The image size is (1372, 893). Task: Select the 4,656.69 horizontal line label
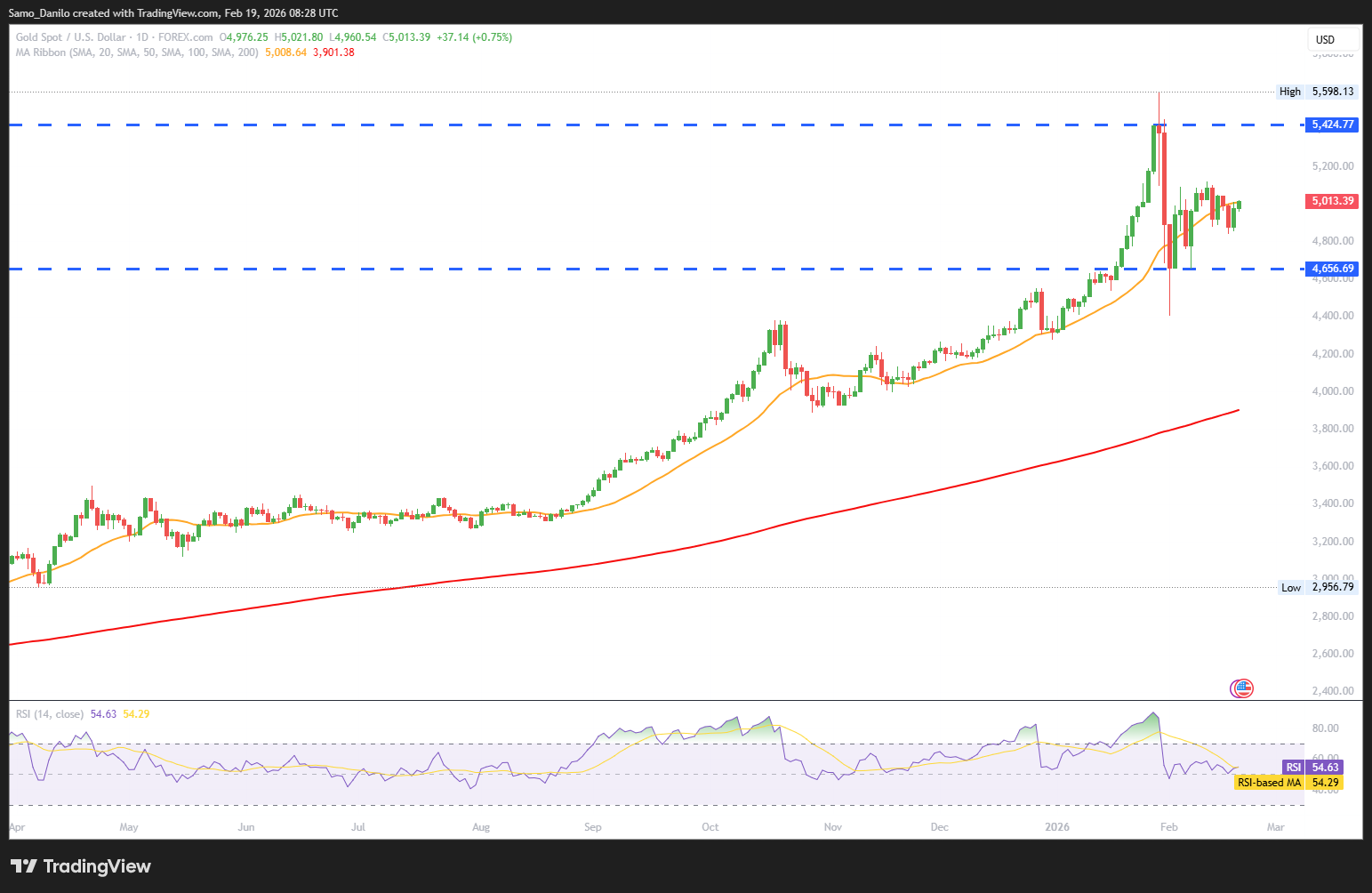(1333, 269)
